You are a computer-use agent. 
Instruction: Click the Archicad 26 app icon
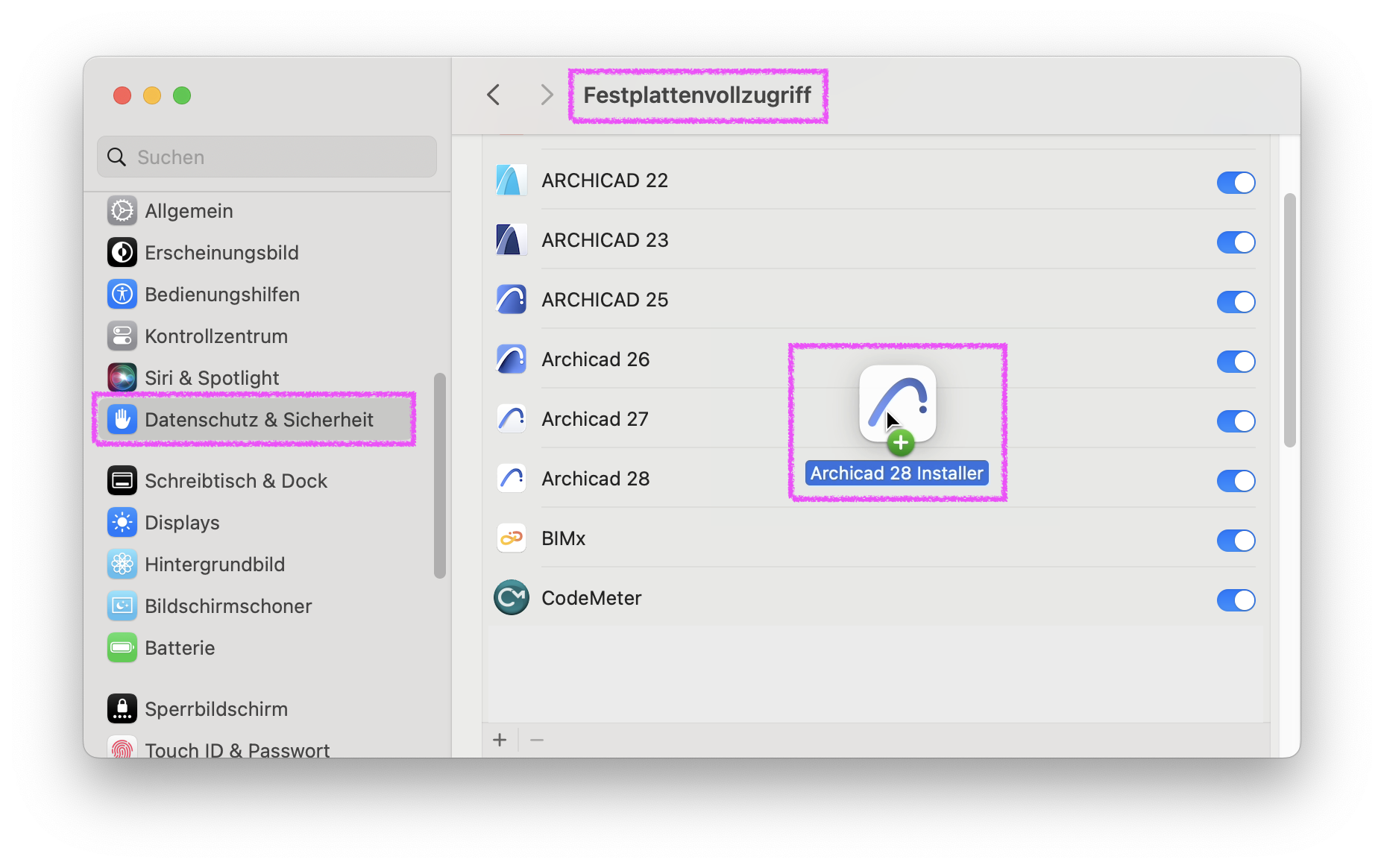pyautogui.click(x=512, y=359)
